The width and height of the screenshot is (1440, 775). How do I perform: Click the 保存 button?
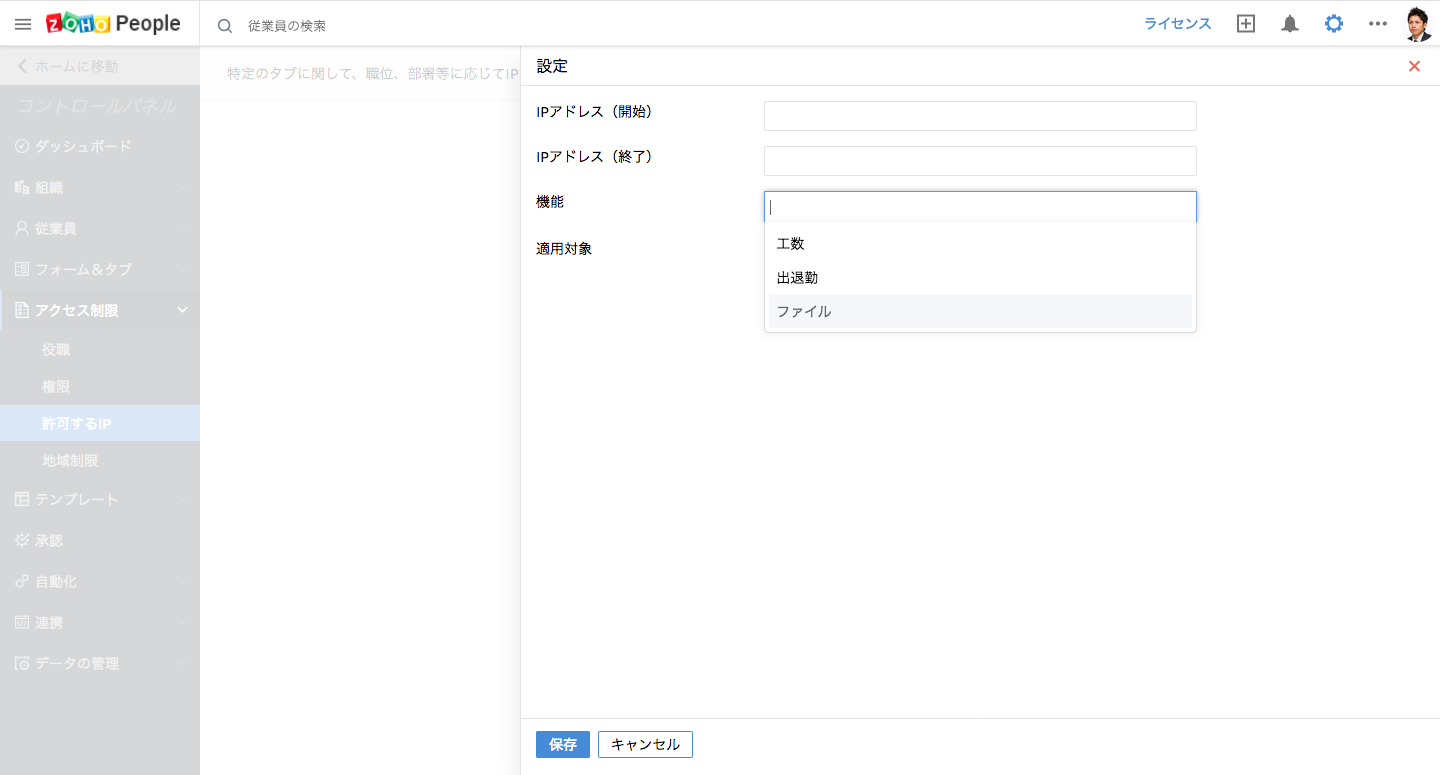(563, 745)
